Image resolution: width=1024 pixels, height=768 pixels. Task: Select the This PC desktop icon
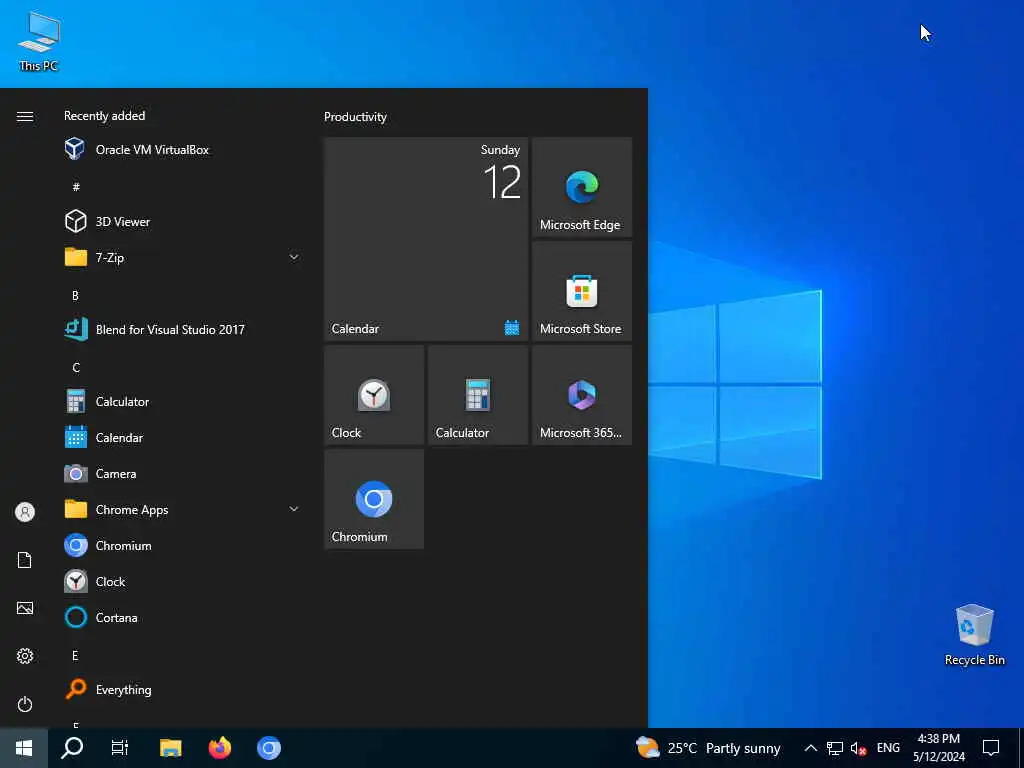coord(39,41)
